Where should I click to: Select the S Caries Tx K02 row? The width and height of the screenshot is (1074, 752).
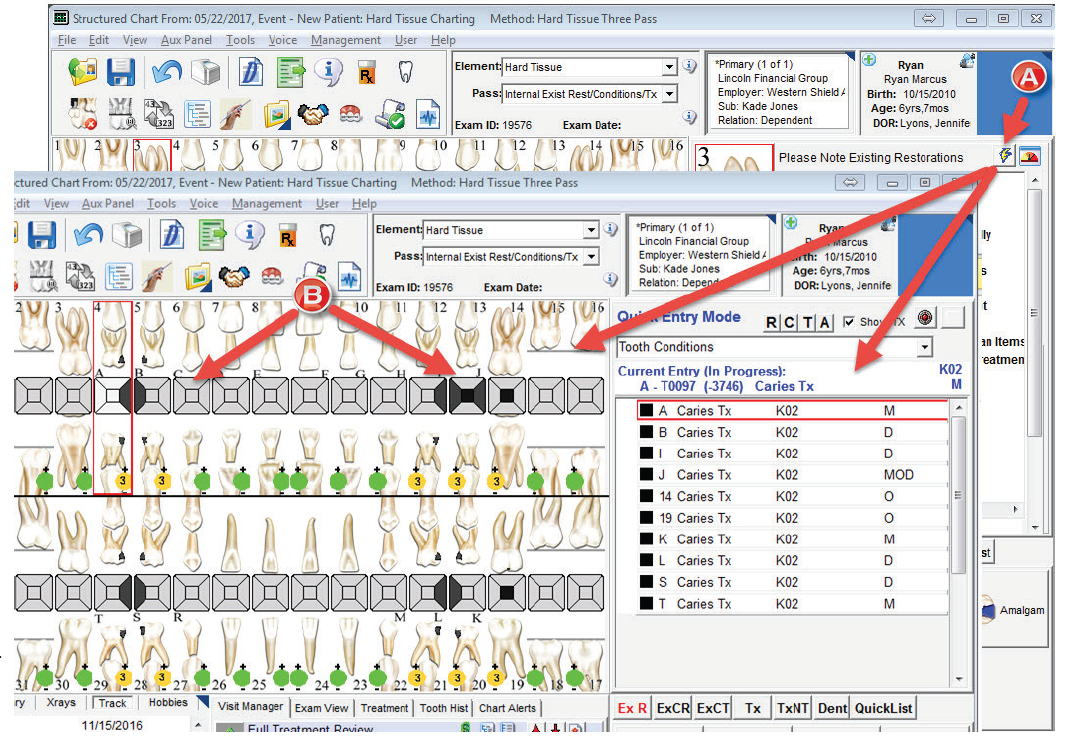pos(792,582)
